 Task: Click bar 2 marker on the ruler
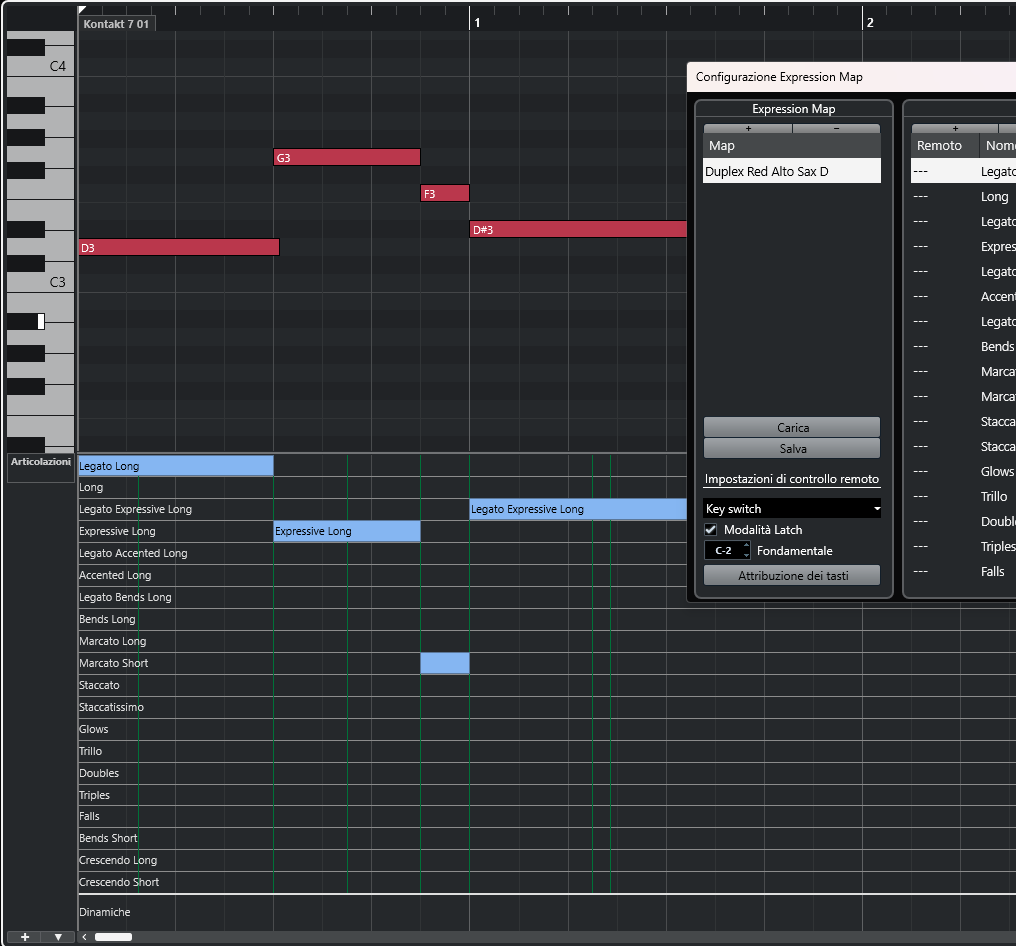point(870,23)
